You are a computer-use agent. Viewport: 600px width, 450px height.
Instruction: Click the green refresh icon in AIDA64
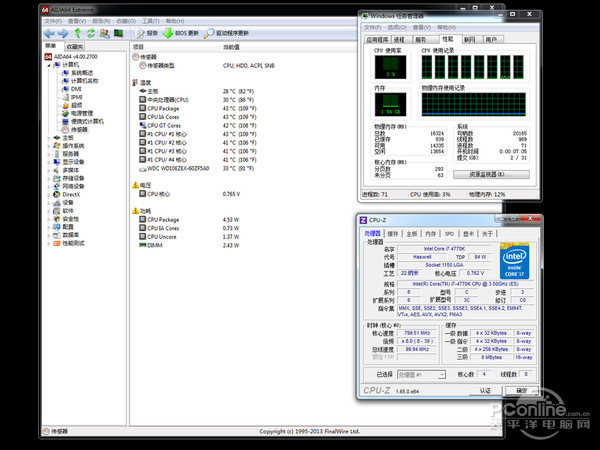(x=91, y=33)
